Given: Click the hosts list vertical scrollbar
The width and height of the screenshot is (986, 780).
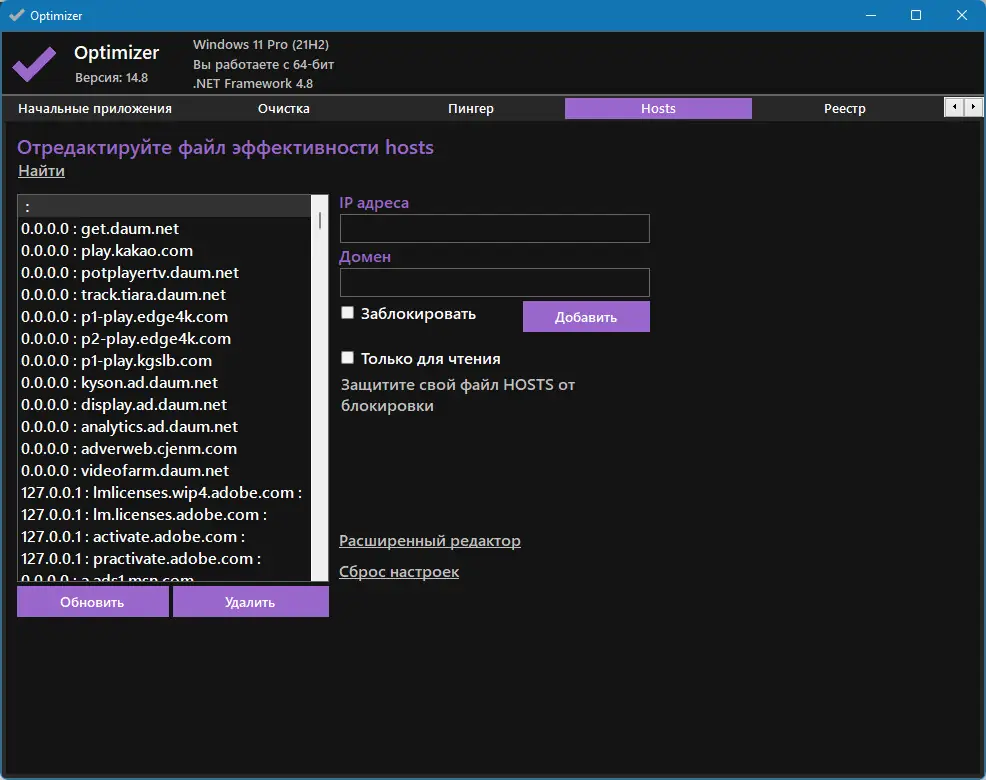Looking at the screenshot, I should [320, 387].
